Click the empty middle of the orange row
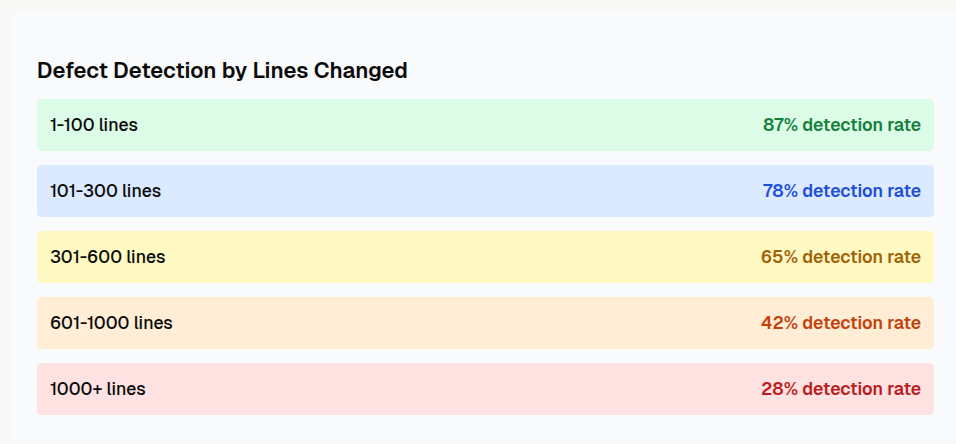Image resolution: width=956 pixels, height=444 pixels. [x=450, y=323]
